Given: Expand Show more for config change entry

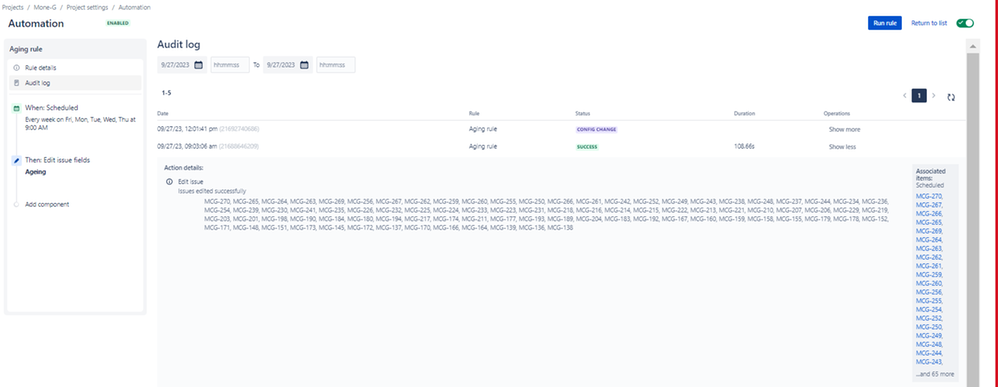Looking at the screenshot, I should (844, 129).
